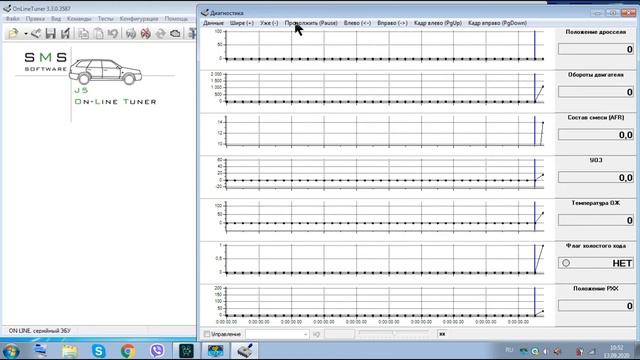Click the blue-yellow app icon in taskbar

(x=216, y=351)
